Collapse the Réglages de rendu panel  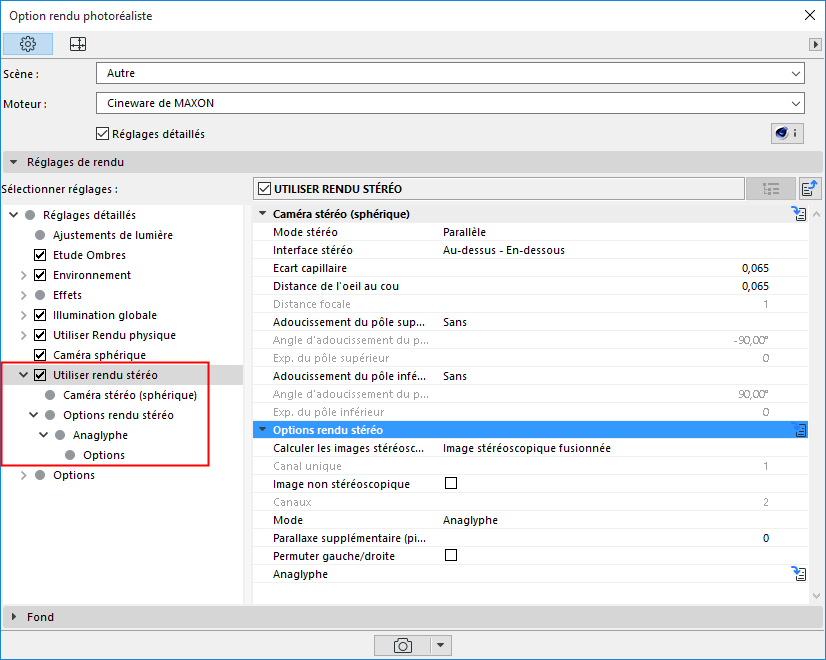pos(14,162)
